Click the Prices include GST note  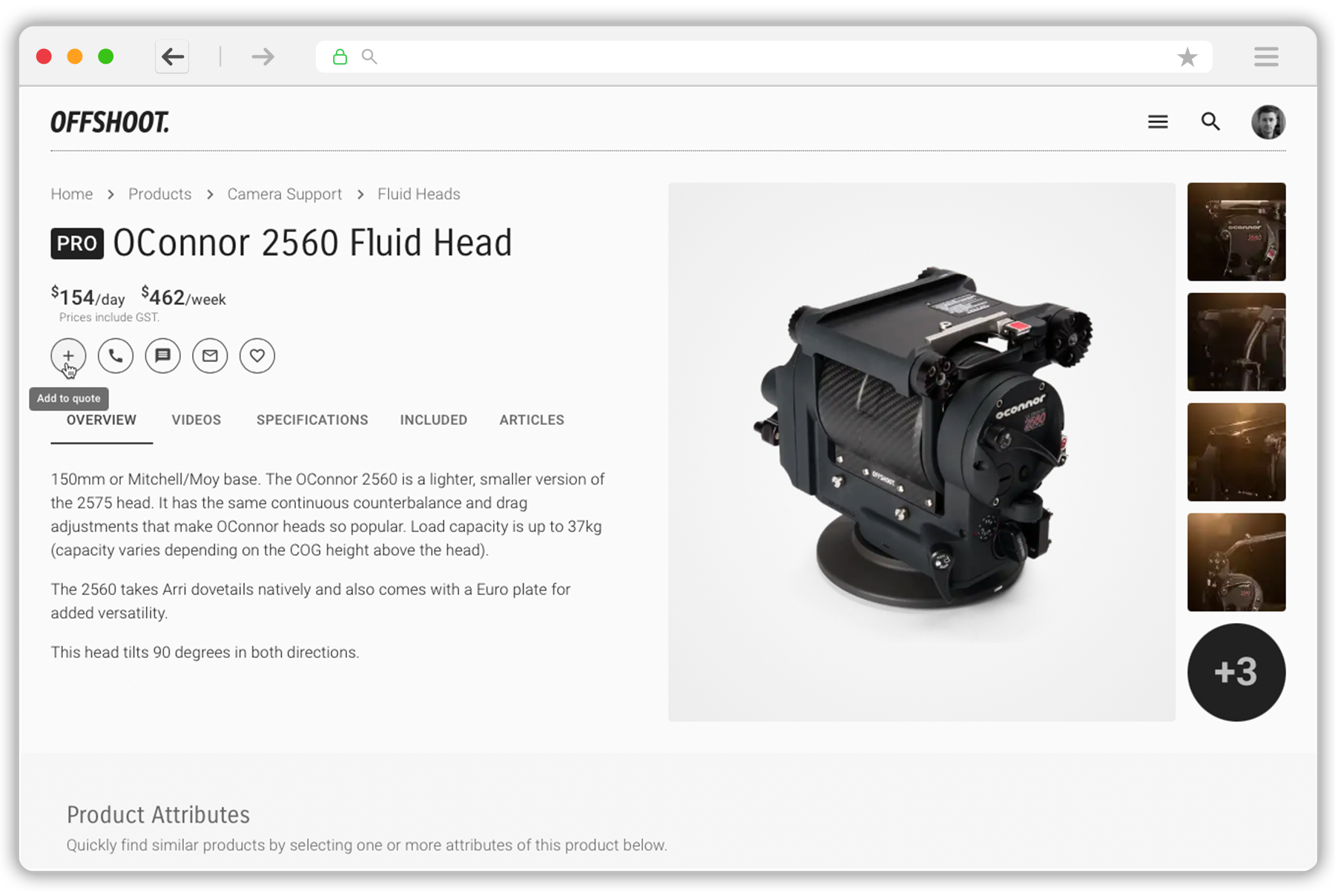coord(109,317)
